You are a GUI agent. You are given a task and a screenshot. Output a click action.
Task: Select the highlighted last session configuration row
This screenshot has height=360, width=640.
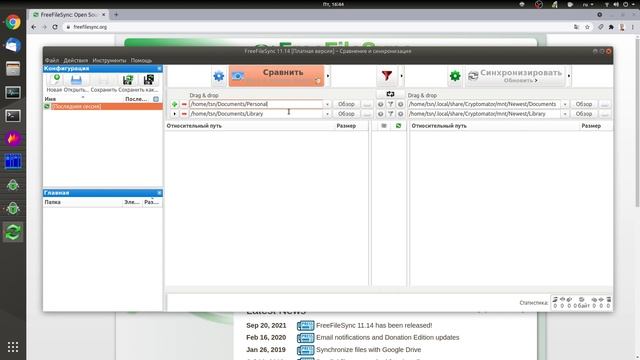click(103, 107)
